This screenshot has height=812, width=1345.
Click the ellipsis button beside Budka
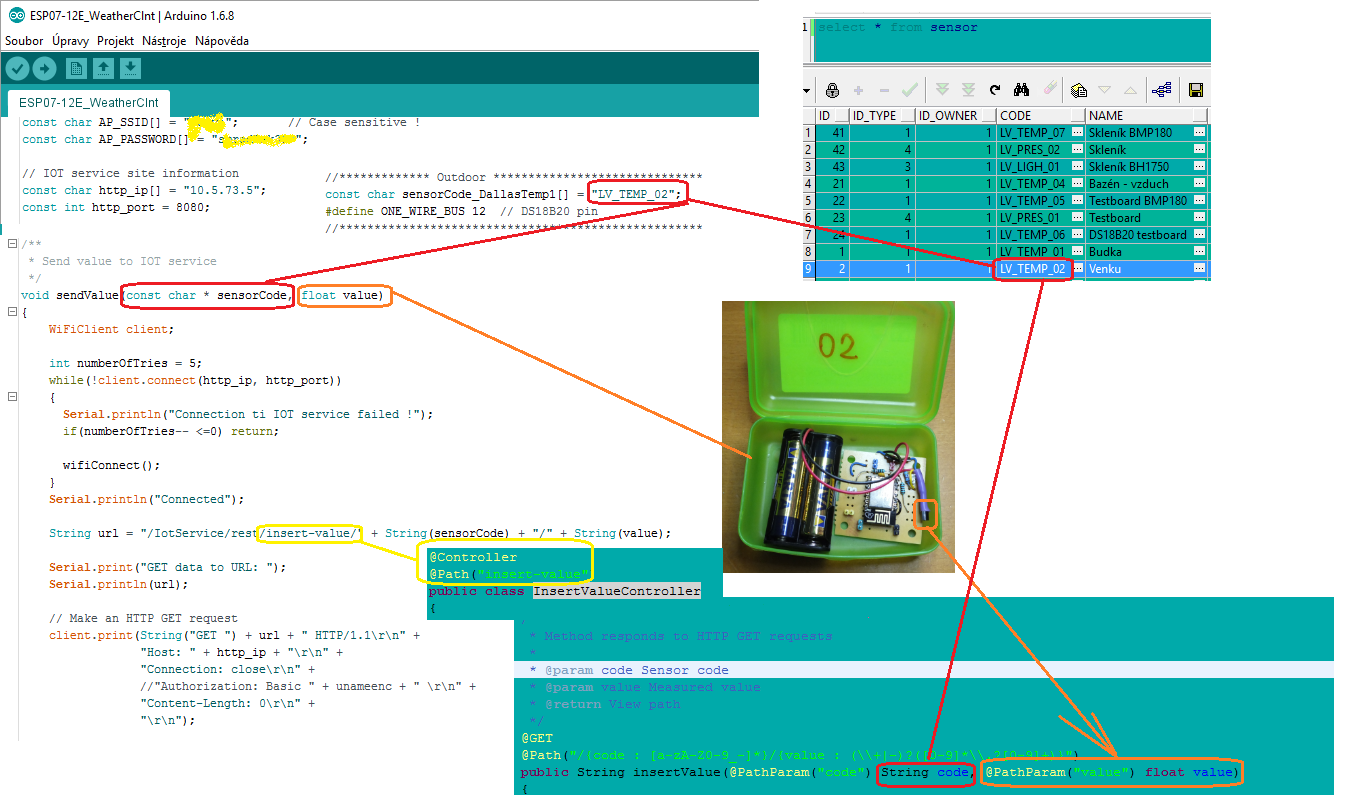pos(1199,251)
